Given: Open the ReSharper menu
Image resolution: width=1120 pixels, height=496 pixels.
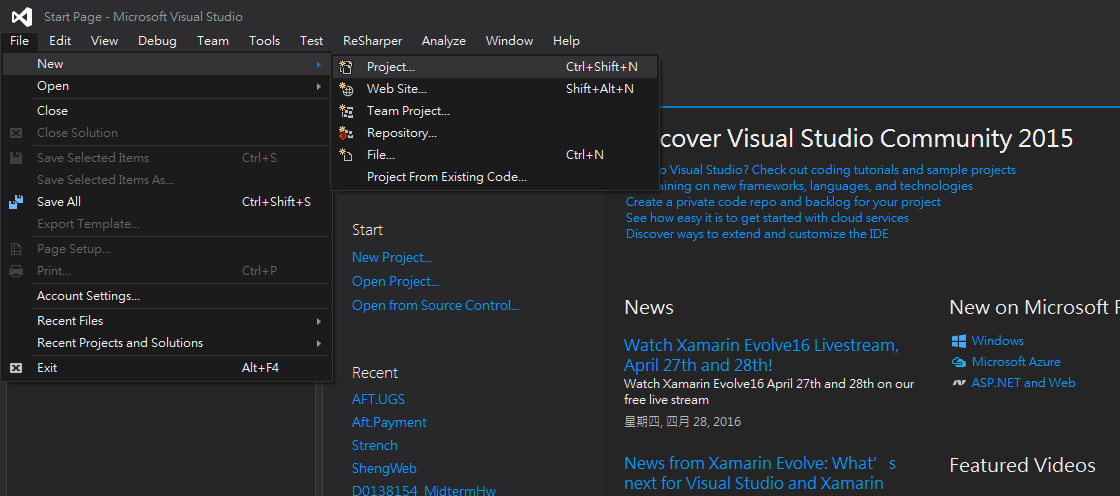Looking at the screenshot, I should click(372, 41).
